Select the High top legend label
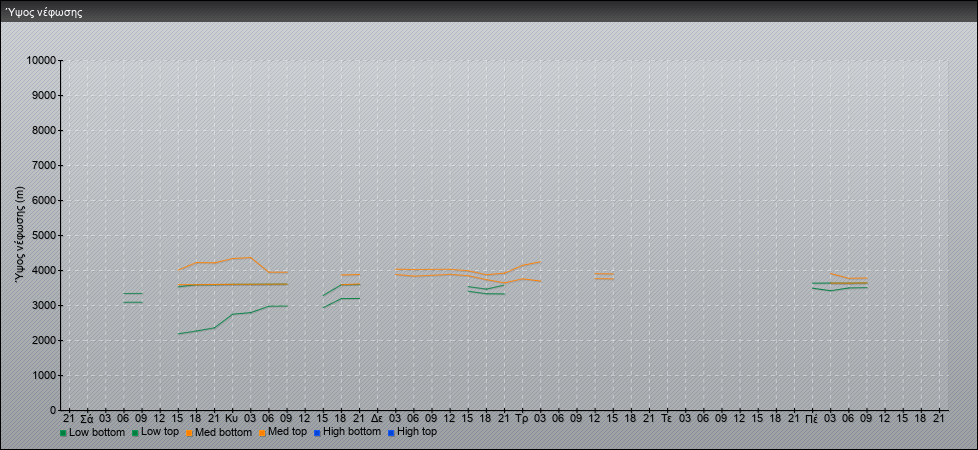This screenshot has height=450, width=978. tap(417, 431)
